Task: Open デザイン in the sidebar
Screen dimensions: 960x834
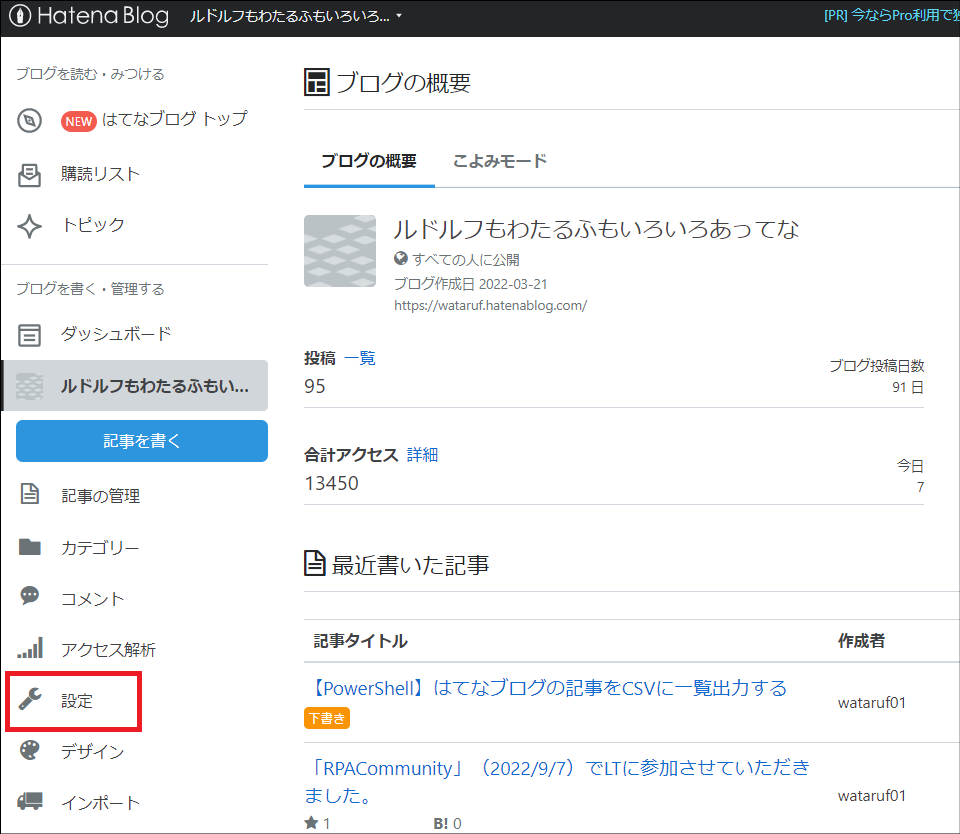Action: pos(92,751)
